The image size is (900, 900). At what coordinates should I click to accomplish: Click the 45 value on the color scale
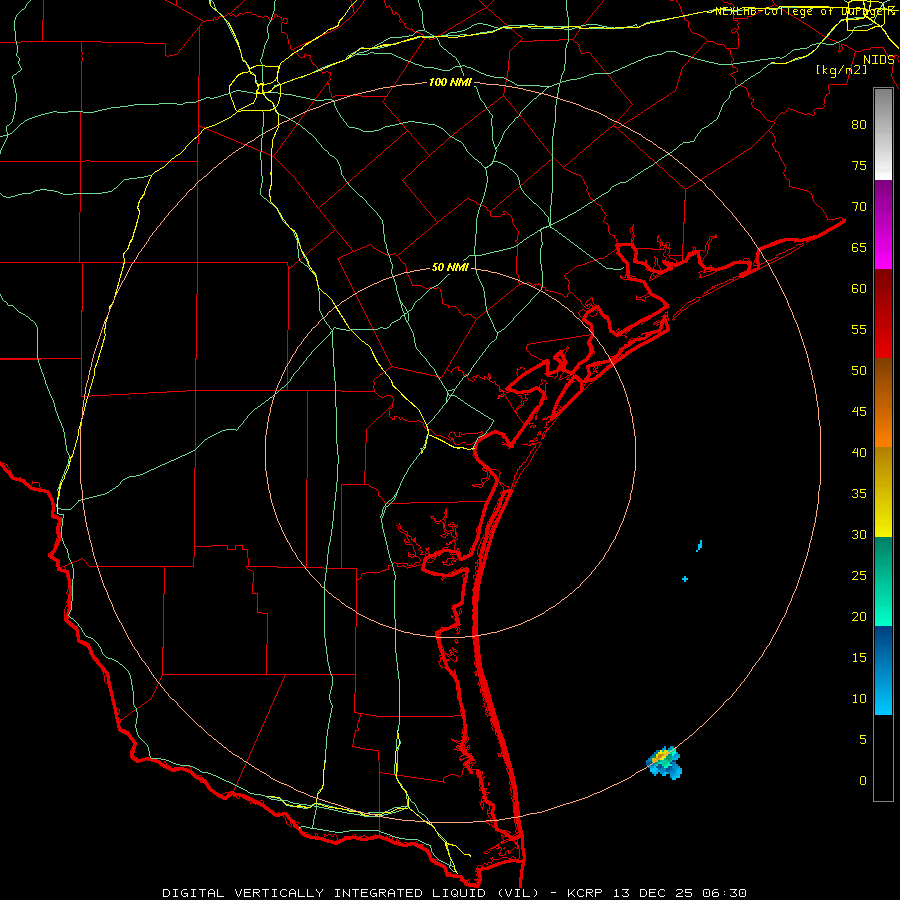[x=859, y=412]
